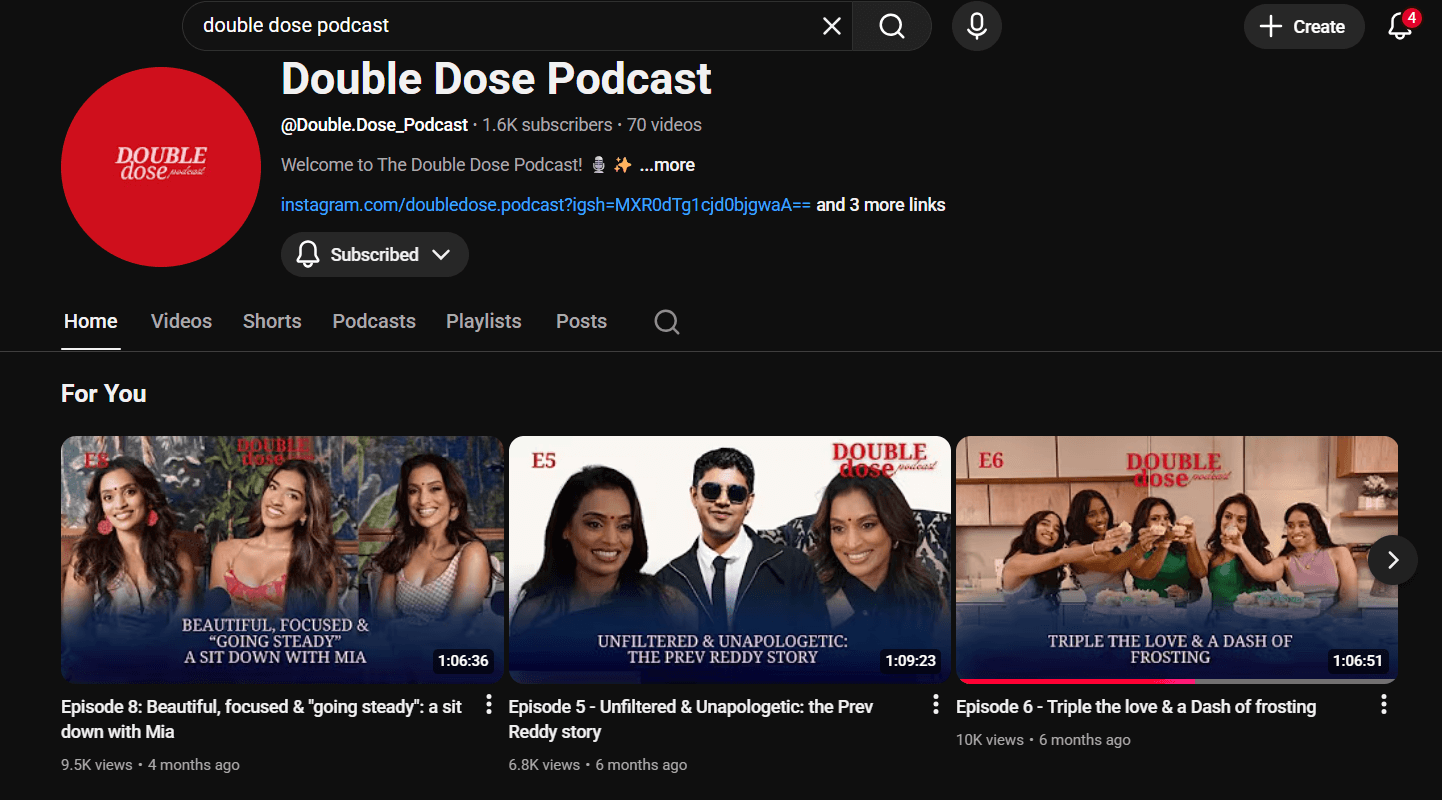This screenshot has height=800, width=1442.
Task: Click '10K views • 6 months ago' text
Action: point(1043,740)
